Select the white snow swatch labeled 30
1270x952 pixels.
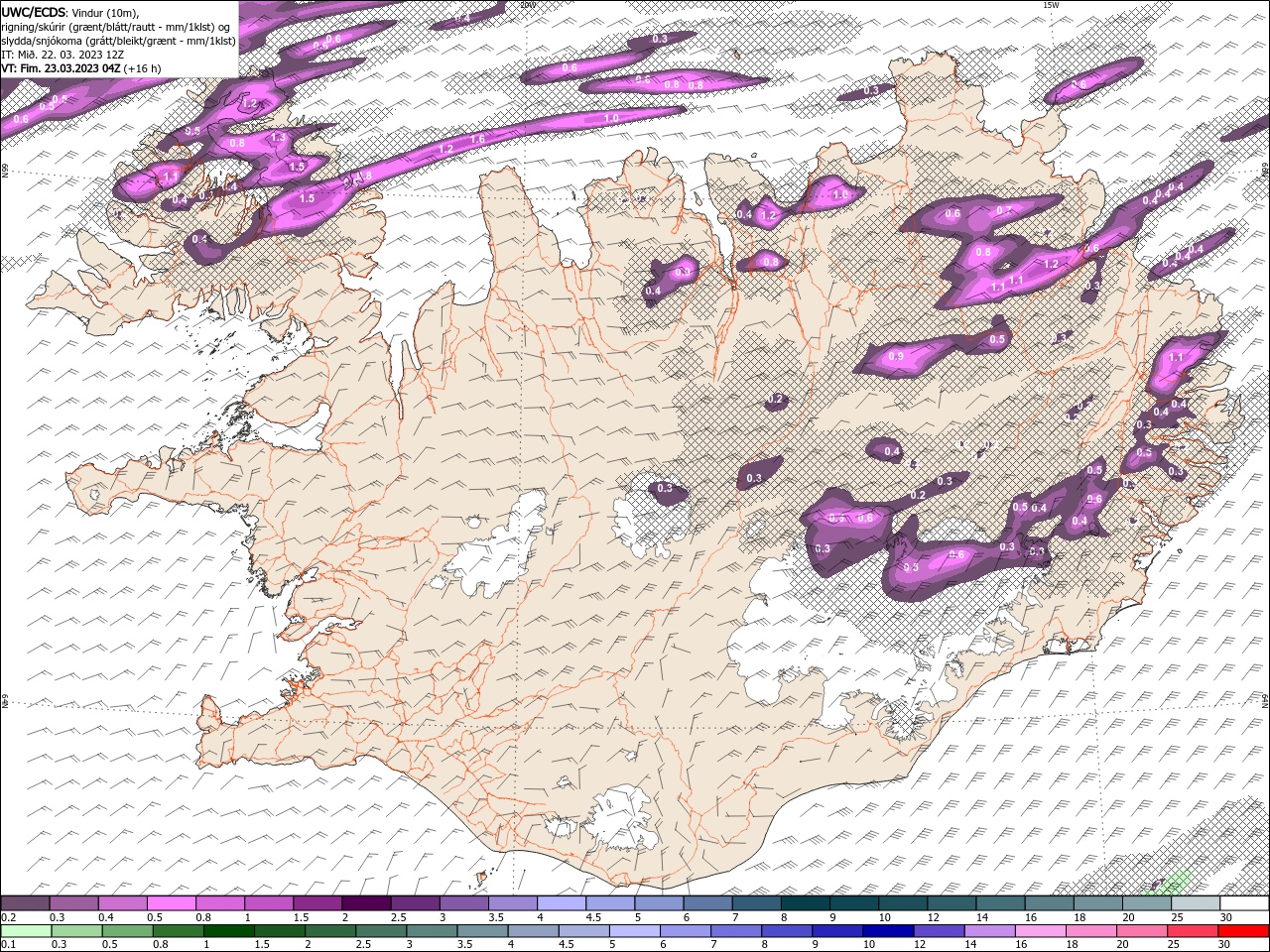(1243, 903)
